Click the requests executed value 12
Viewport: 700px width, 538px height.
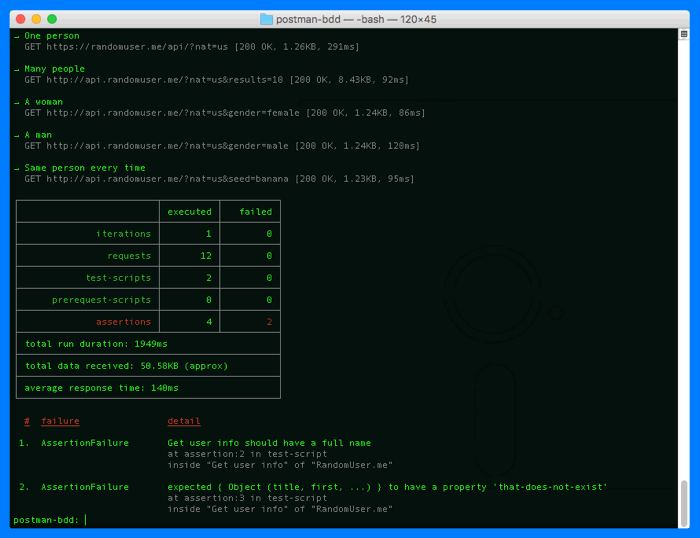coord(206,255)
